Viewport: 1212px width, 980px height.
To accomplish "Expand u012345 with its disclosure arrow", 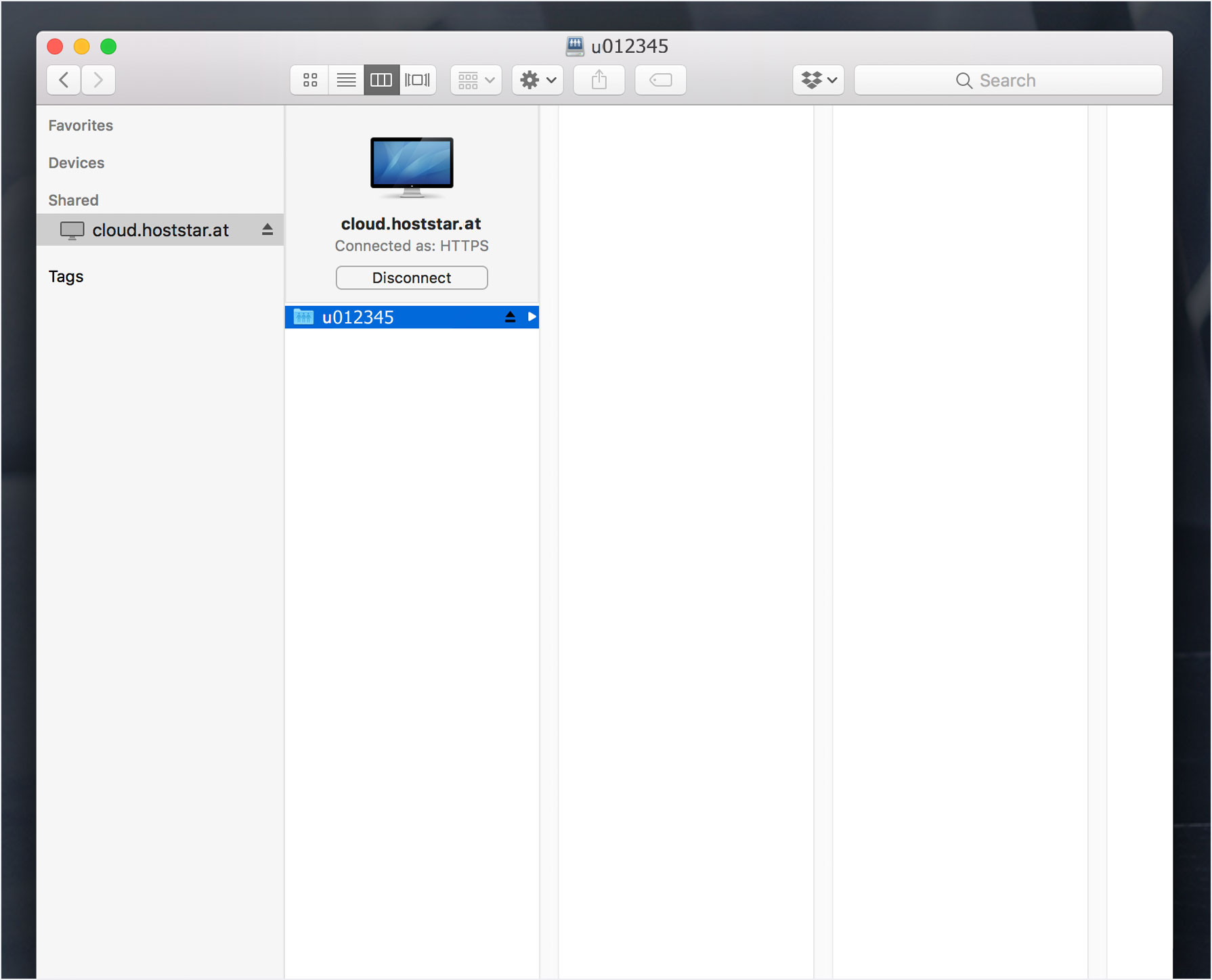I will (532, 317).
